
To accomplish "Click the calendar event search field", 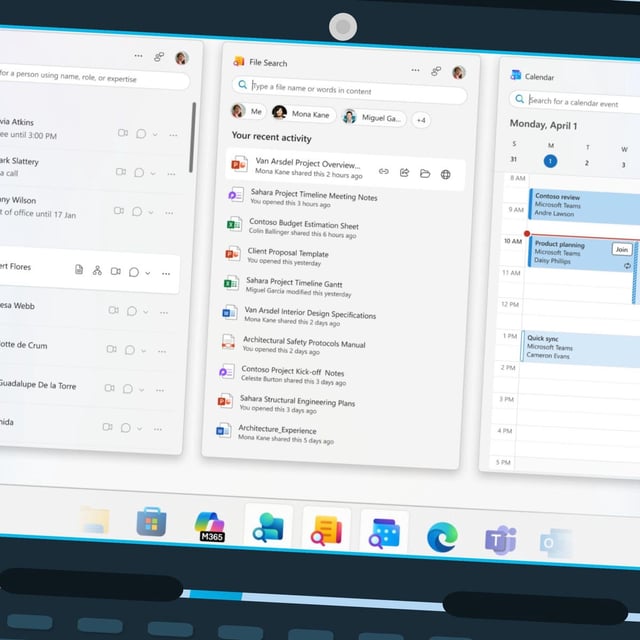I will 575,101.
